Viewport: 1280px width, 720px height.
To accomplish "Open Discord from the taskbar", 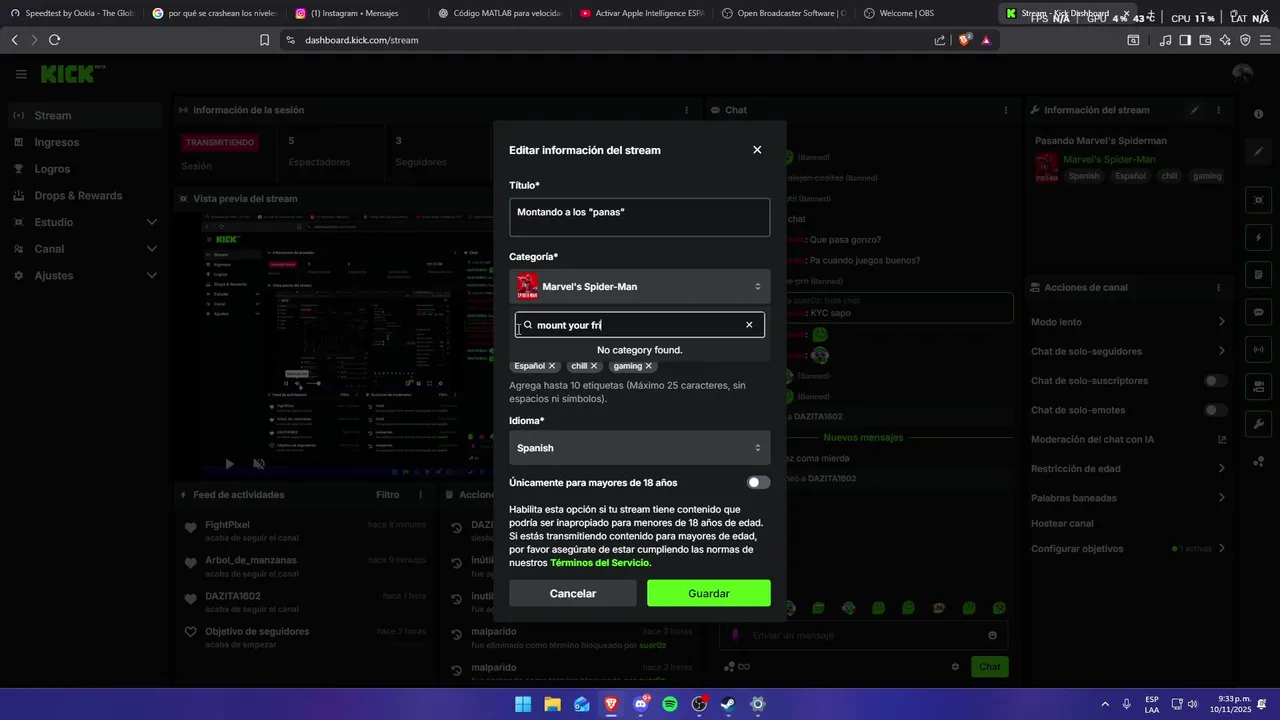I will (x=641, y=704).
